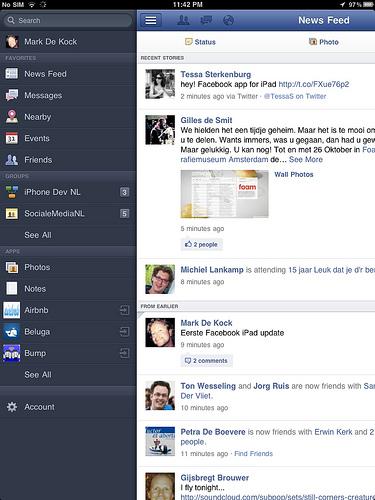This screenshot has width=375, height=500.
Task: Click the Airbnb app icon
Action: coord(12,310)
